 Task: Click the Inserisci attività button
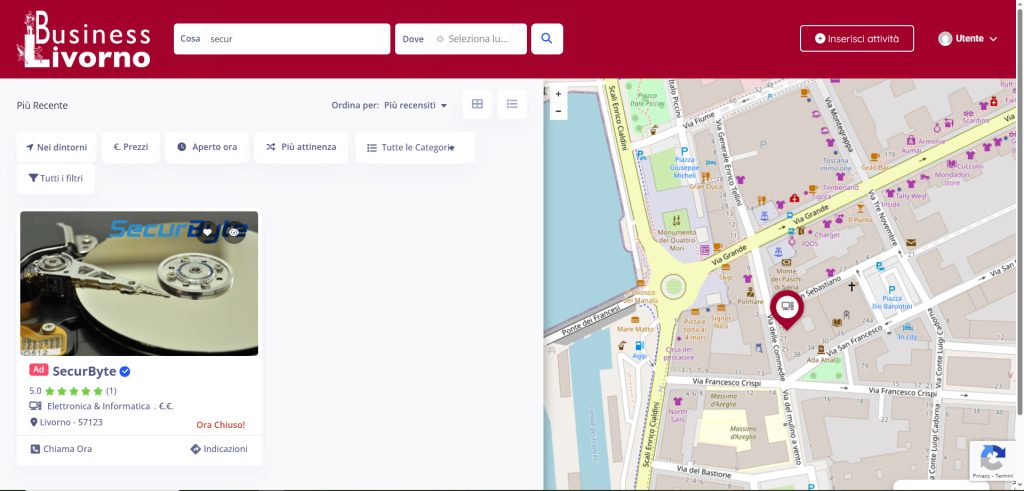(x=857, y=39)
